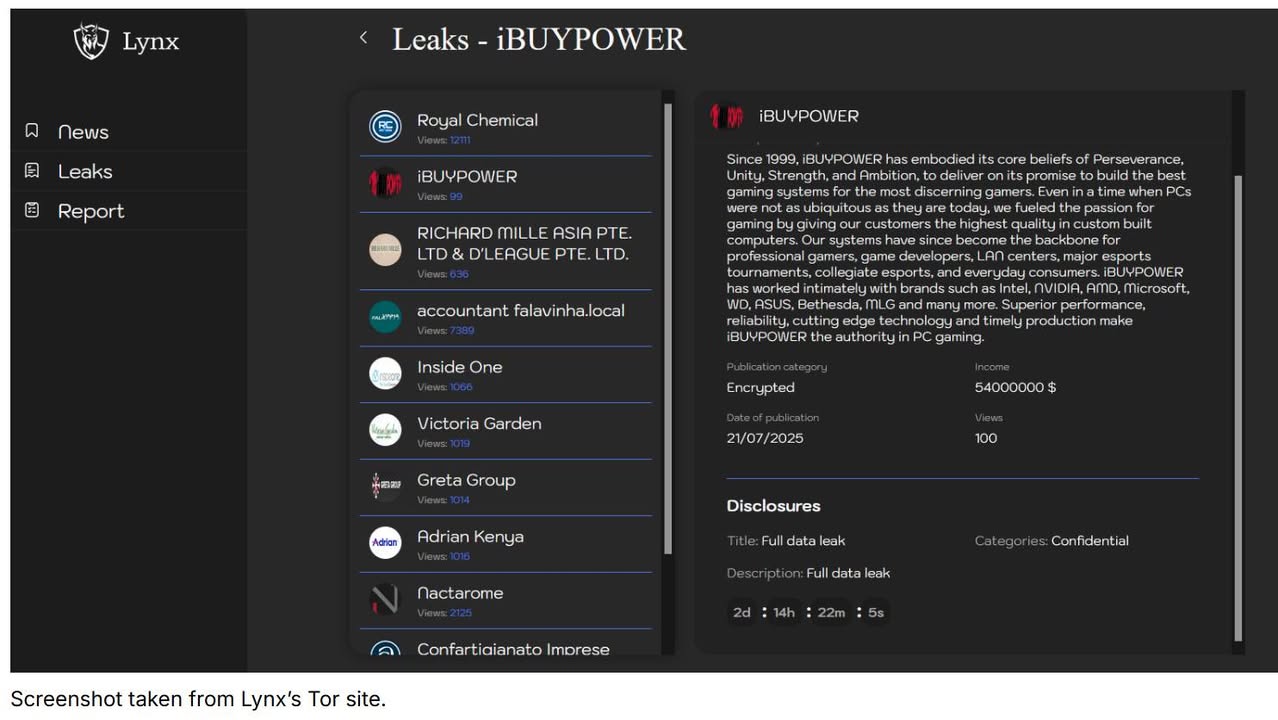Expand the Confartigianato Imprese entry
Screen dimensions: 1278x720
pos(513,649)
